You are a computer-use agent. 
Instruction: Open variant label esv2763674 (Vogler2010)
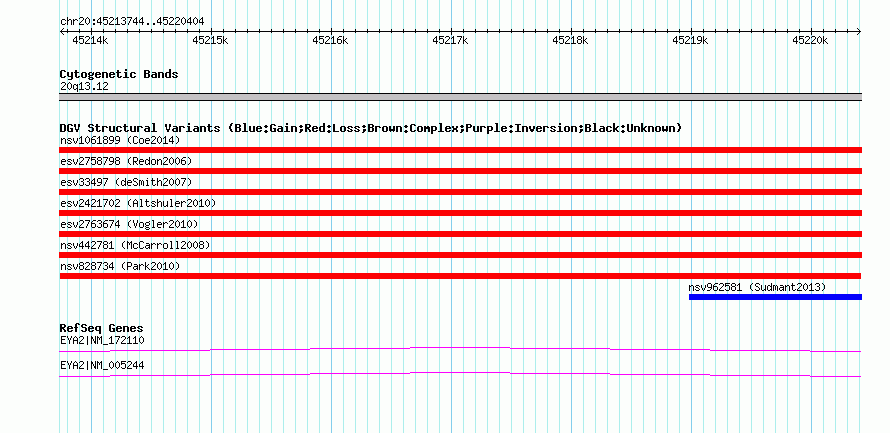tap(129, 224)
